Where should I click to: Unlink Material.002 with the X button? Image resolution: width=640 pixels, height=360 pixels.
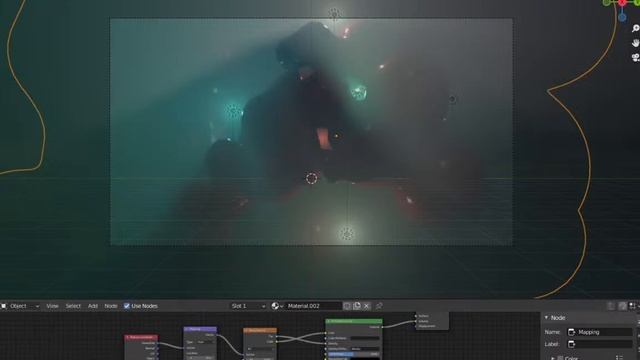point(367,306)
